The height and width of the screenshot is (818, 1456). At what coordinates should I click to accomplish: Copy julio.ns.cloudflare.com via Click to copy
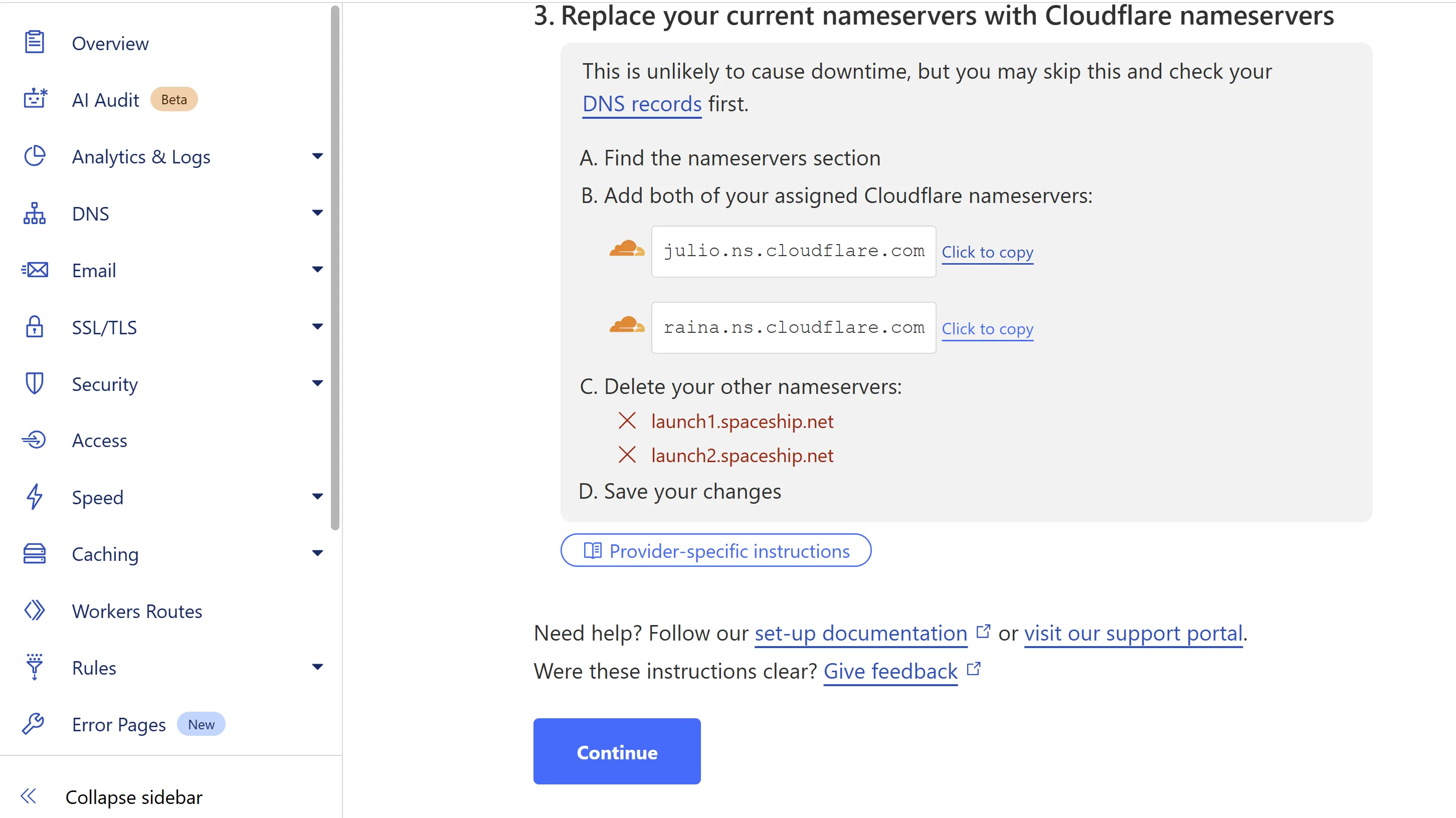[x=987, y=252]
